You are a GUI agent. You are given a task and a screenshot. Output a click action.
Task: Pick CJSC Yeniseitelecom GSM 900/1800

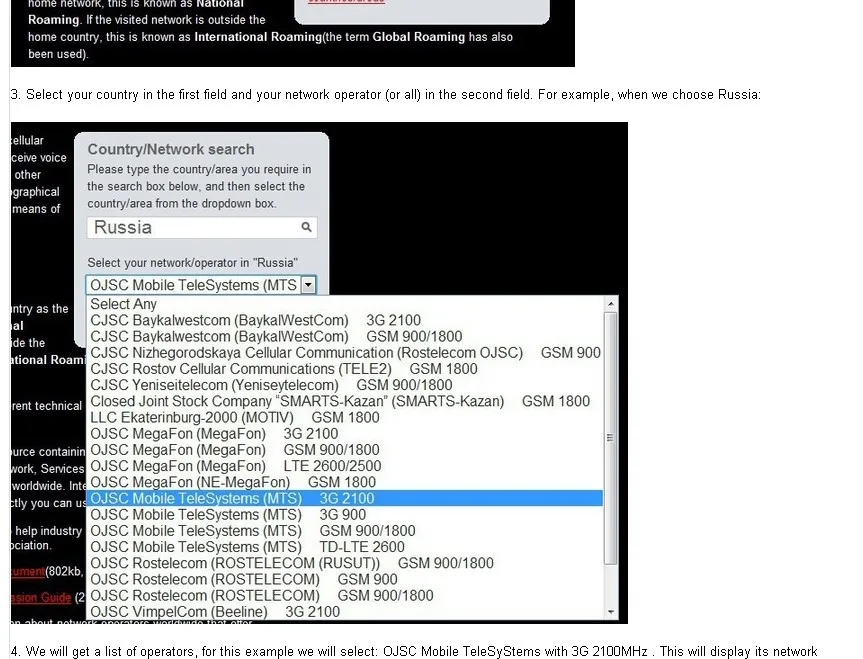click(345, 385)
